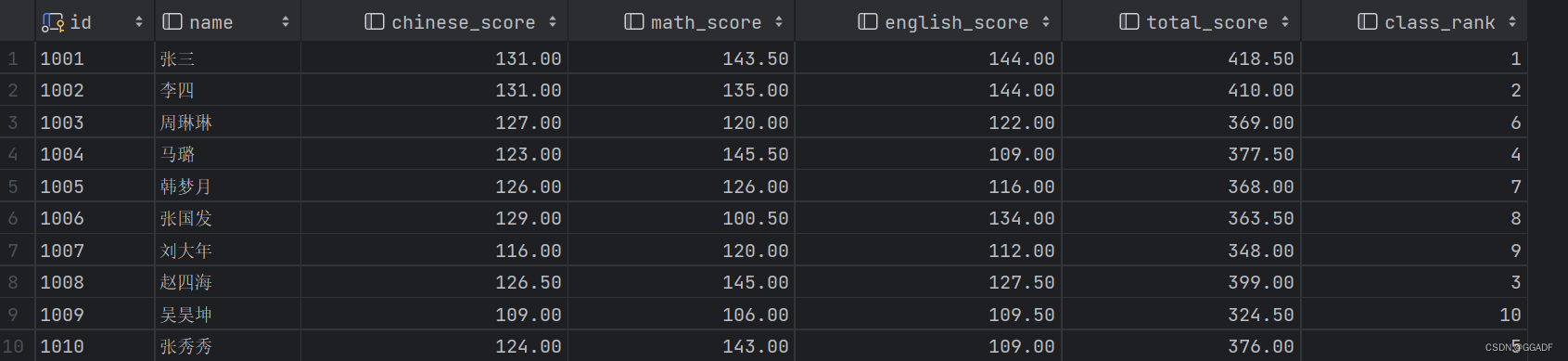Toggle sort arrows on class_rank column

[x=1512, y=21]
